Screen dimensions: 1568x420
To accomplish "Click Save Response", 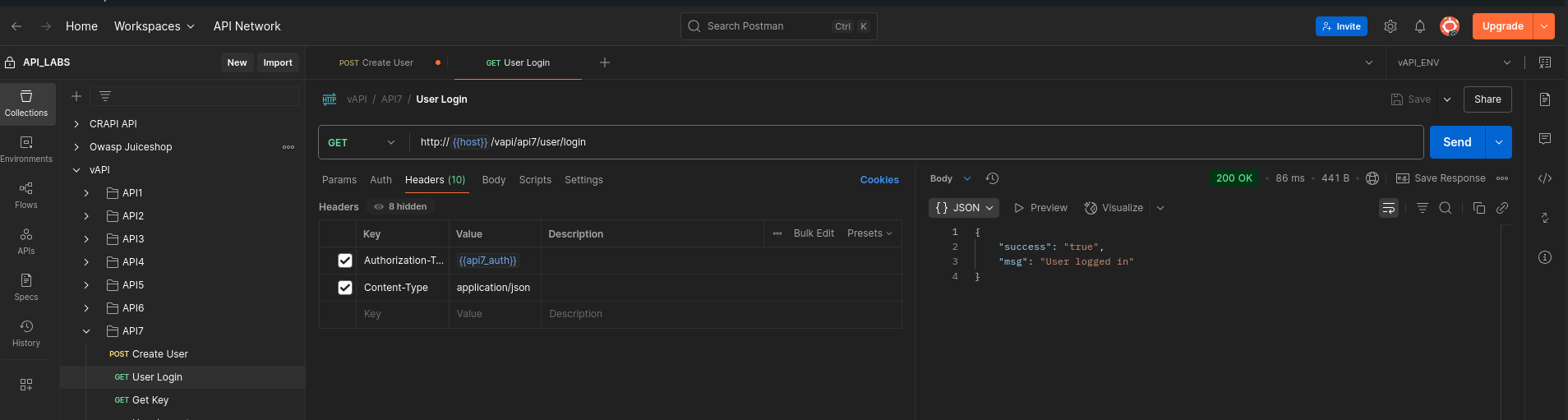I will (1441, 178).
